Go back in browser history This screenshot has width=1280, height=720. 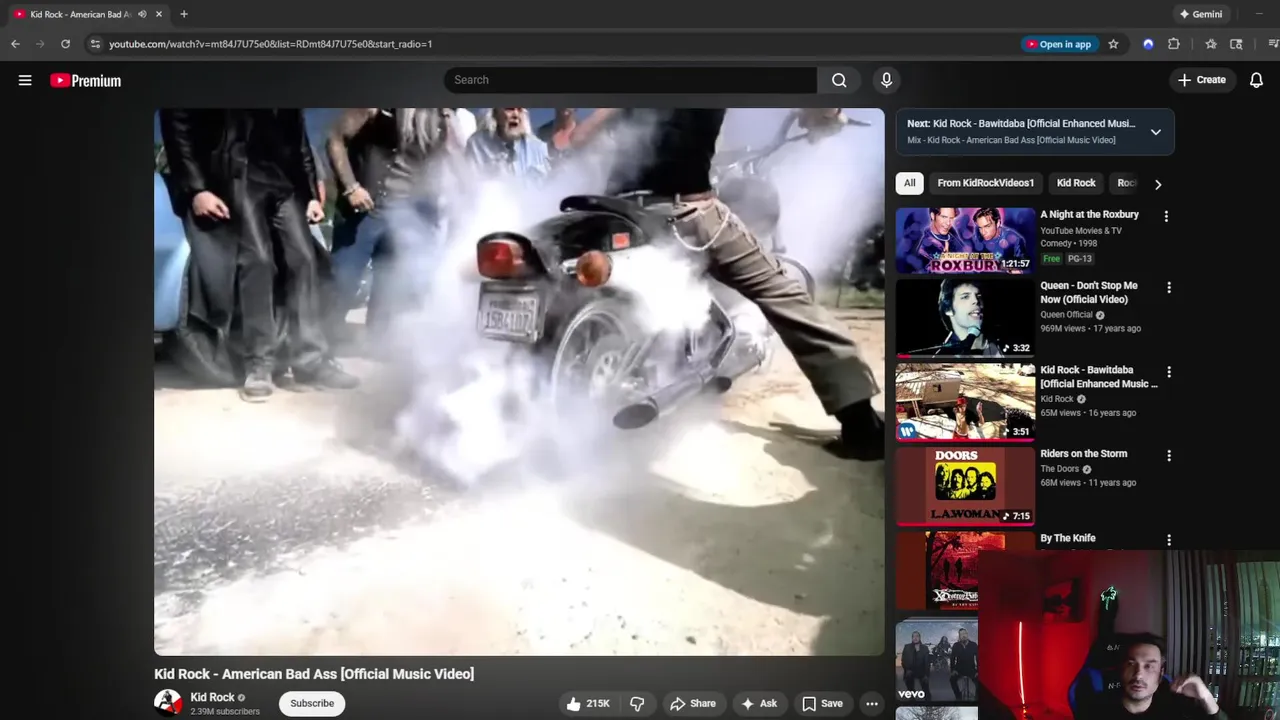click(15, 44)
